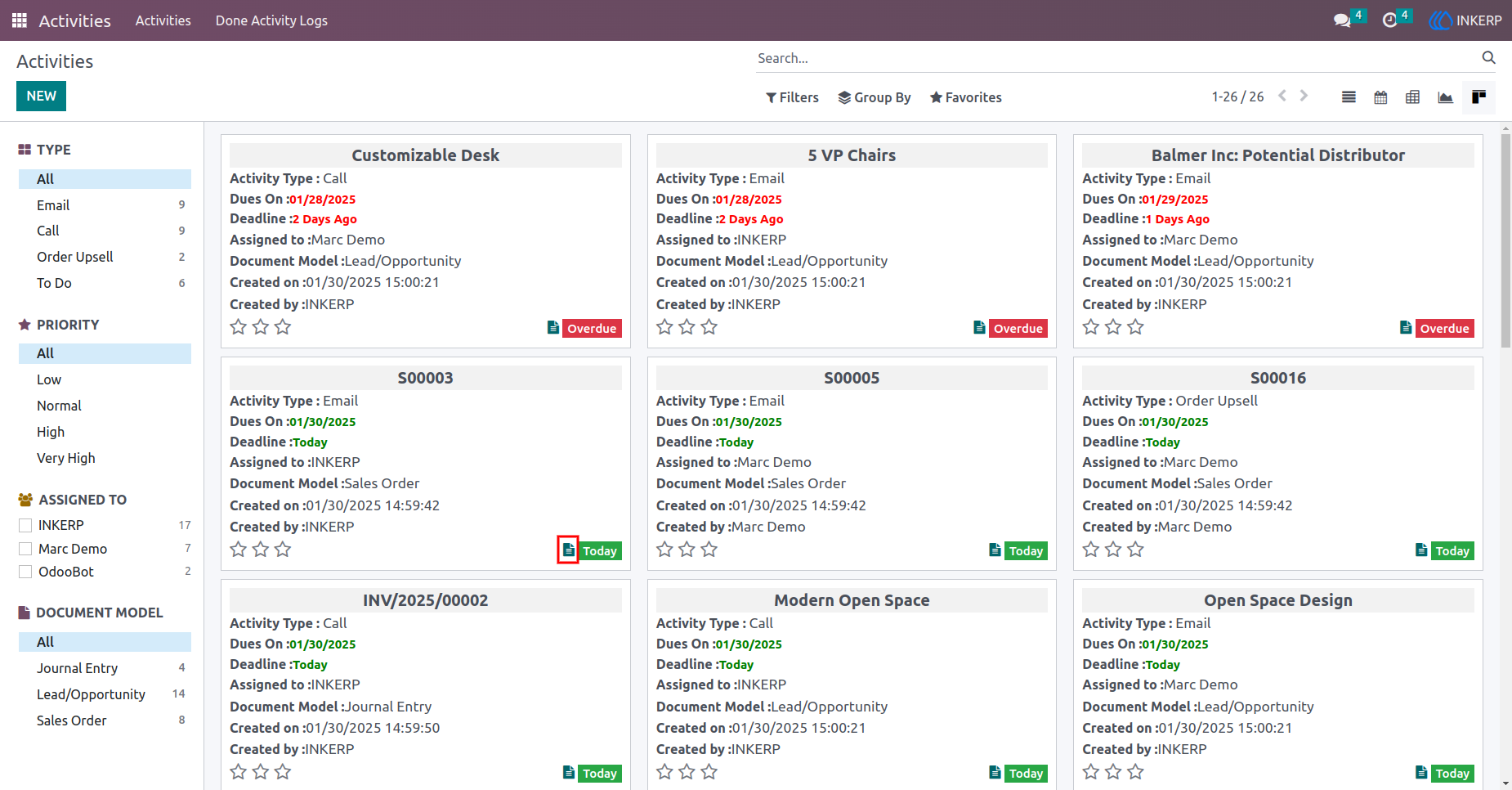Open Done Activity Logs menu
1512x790 pixels.
coord(271,20)
